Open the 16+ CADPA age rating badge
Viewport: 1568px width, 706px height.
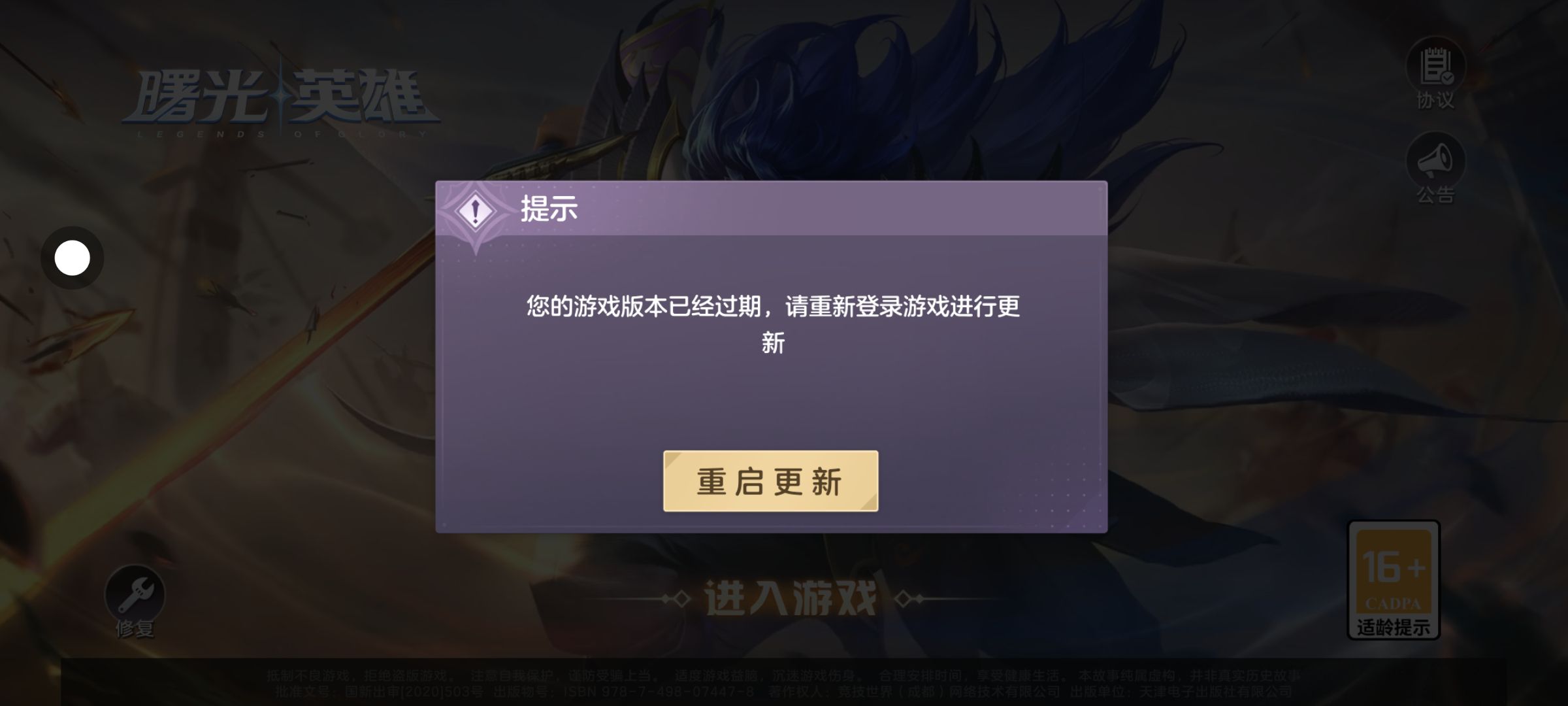click(x=1394, y=580)
